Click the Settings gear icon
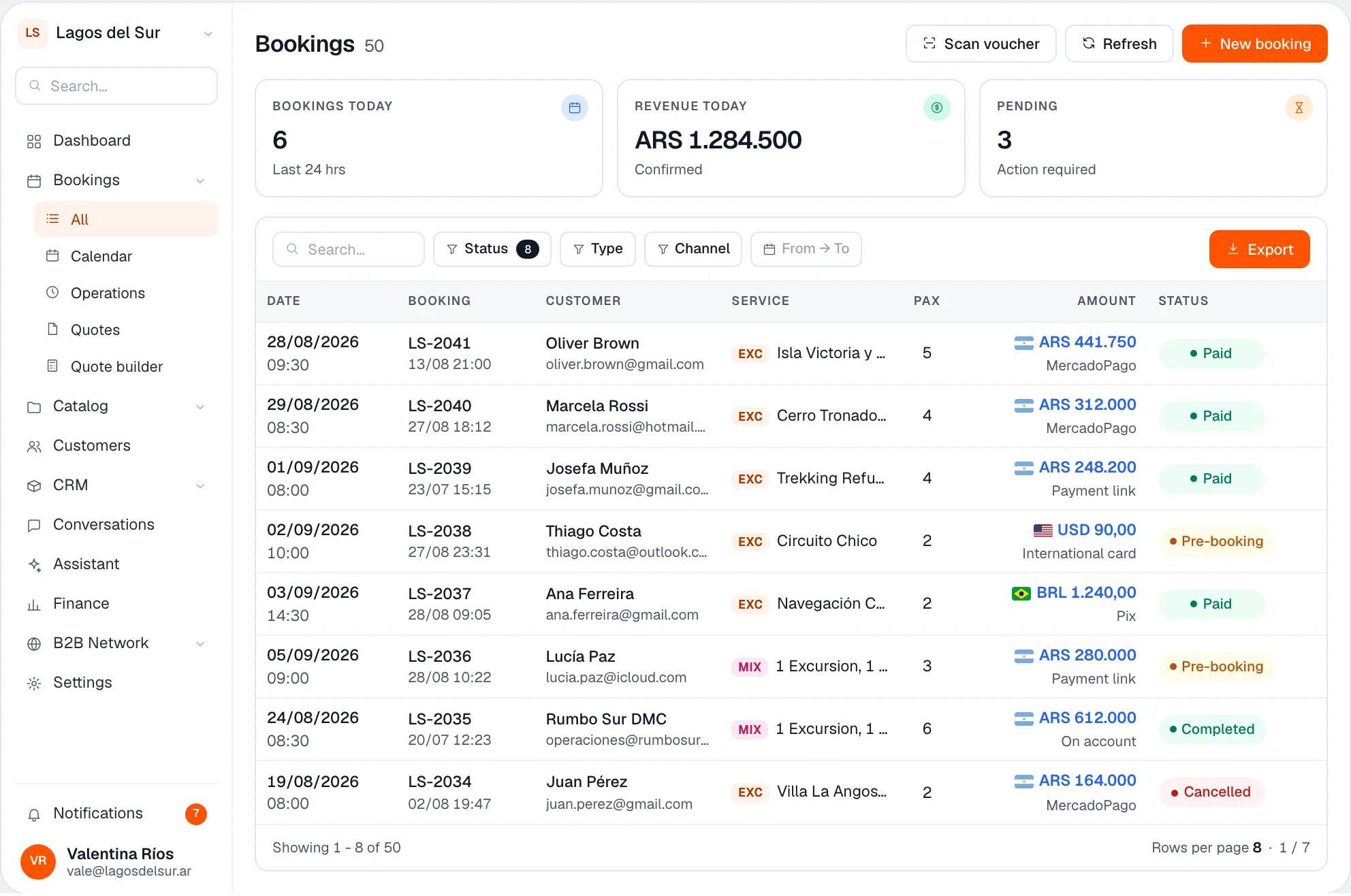The image size is (1351, 896). [x=34, y=683]
